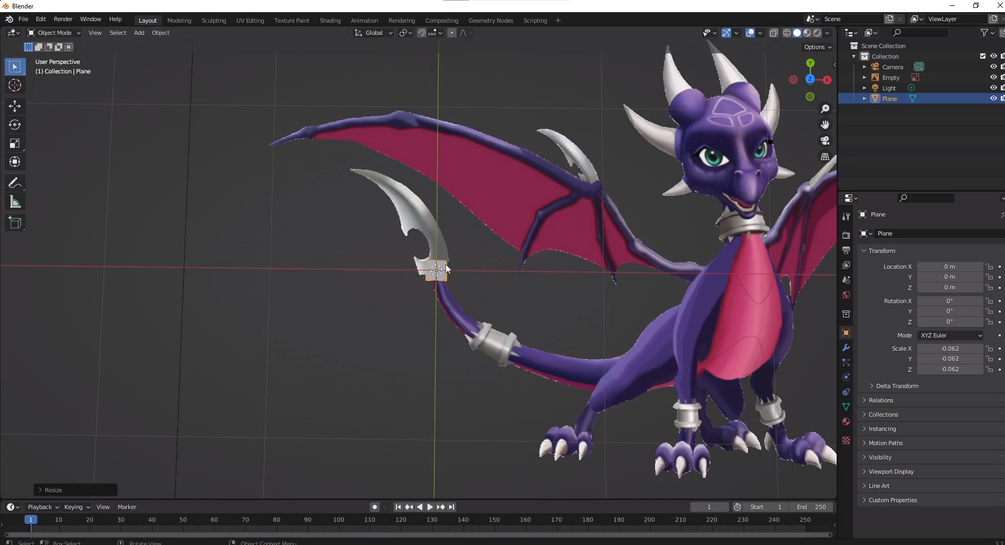The width and height of the screenshot is (1005, 545).
Task: Open the Object Data mesh tab
Action: tap(846, 407)
